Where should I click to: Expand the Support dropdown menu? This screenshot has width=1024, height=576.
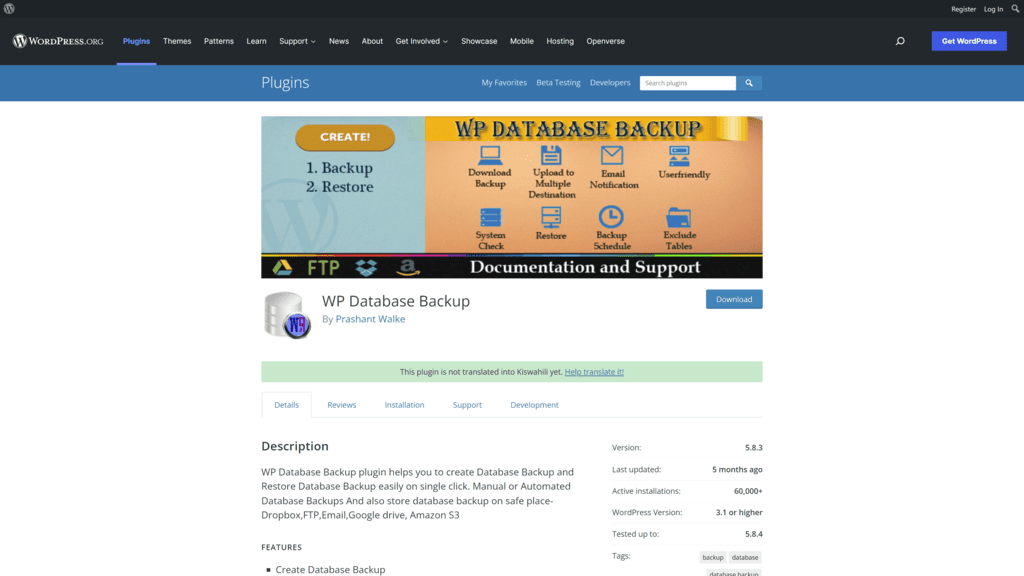click(x=297, y=41)
